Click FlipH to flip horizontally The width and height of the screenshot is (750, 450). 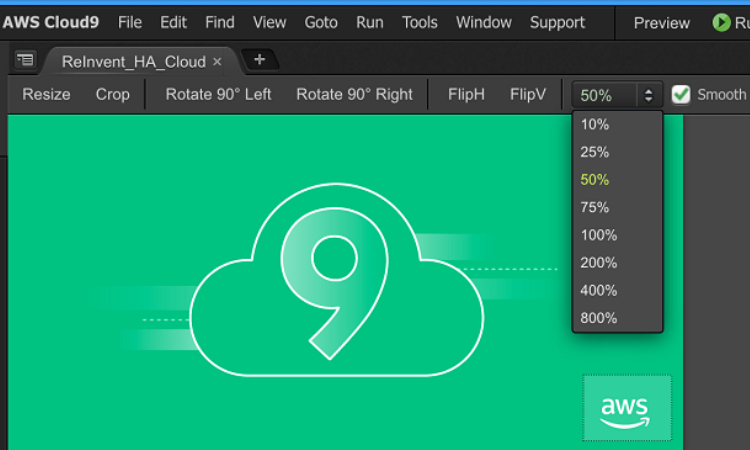coord(466,94)
